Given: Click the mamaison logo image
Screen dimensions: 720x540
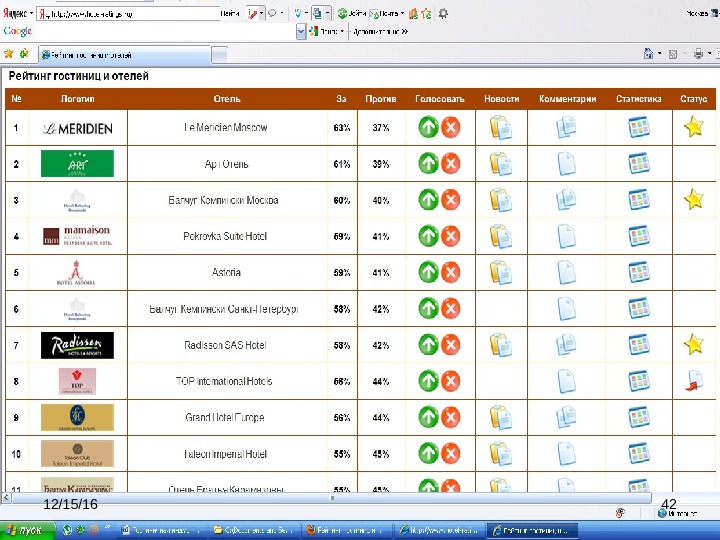Looking at the screenshot, I should point(77,236).
